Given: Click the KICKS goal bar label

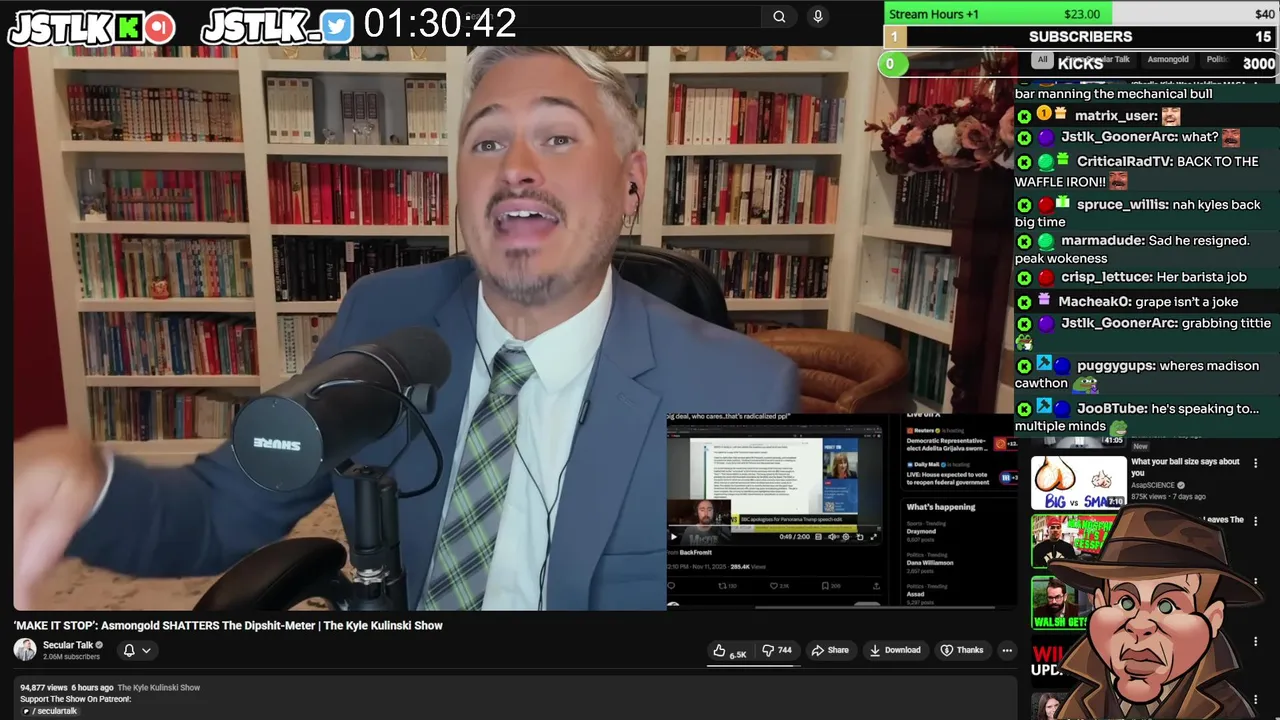Looking at the screenshot, I should 1080,63.
